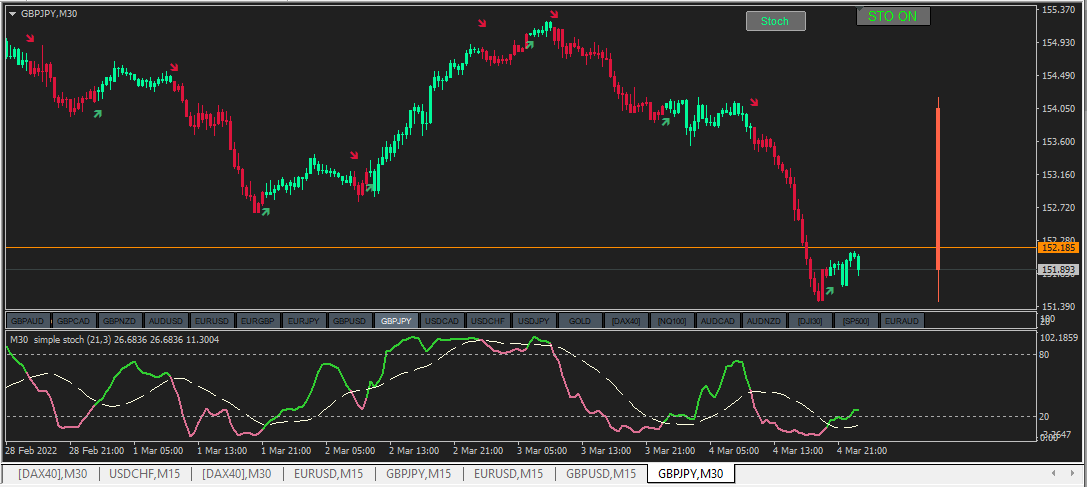
Task: Switch chart symbol to GBPCAD
Action: (73, 321)
